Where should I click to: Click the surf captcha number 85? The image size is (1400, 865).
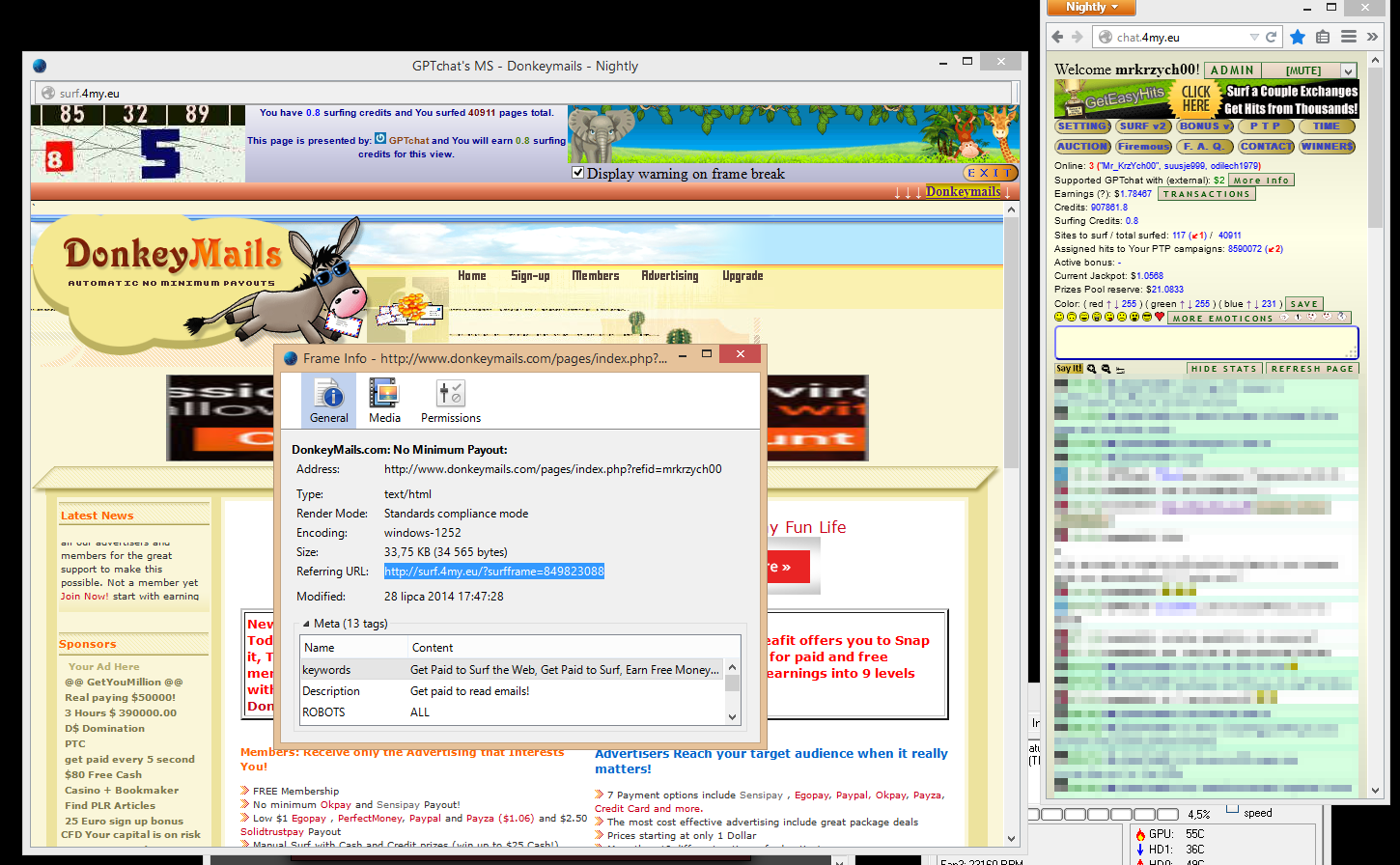72,115
